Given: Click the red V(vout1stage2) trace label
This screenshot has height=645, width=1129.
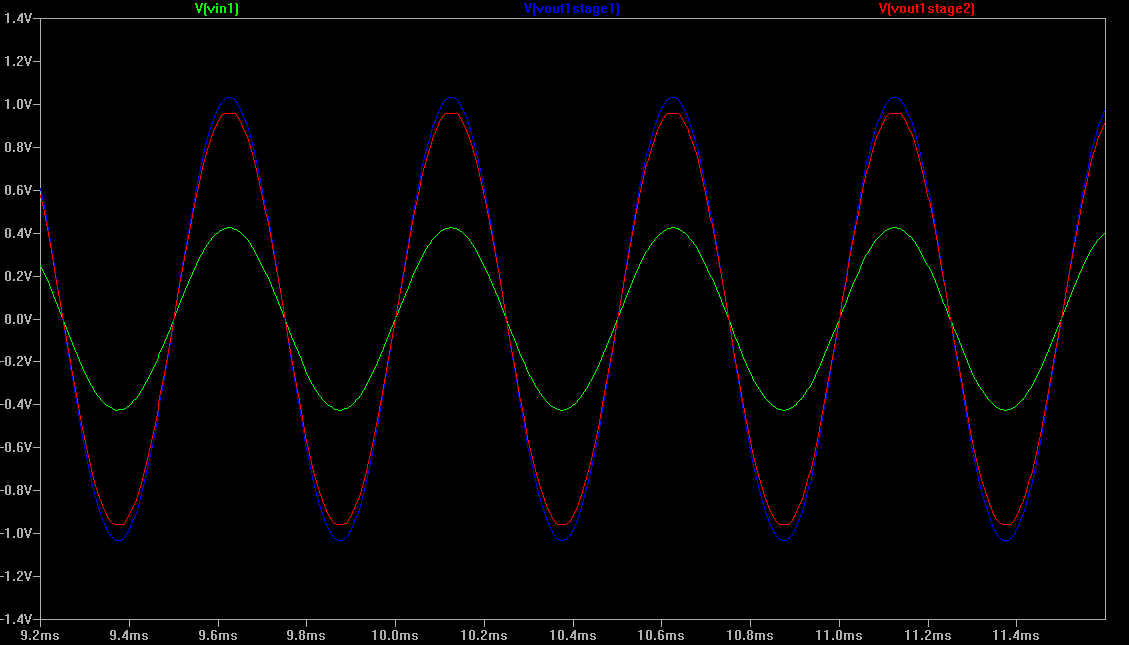Looking at the screenshot, I should [x=927, y=9].
